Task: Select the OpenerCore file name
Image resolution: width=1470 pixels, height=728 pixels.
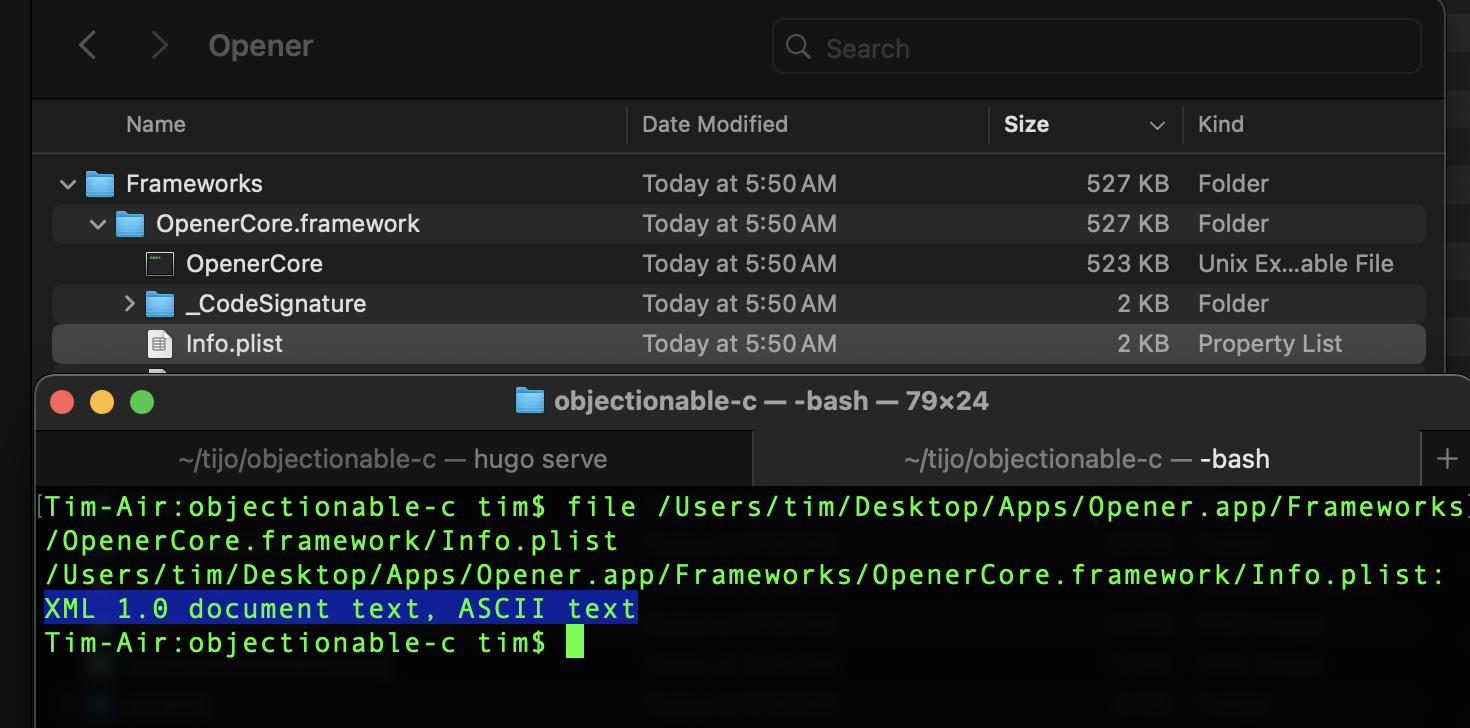Action: (254, 264)
